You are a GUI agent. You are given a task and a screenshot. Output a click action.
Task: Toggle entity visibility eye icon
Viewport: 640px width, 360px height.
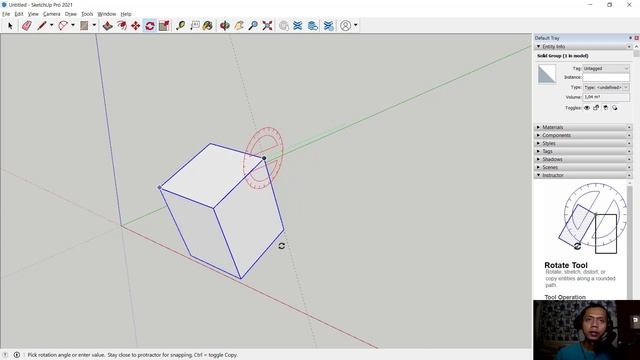[x=587, y=108]
